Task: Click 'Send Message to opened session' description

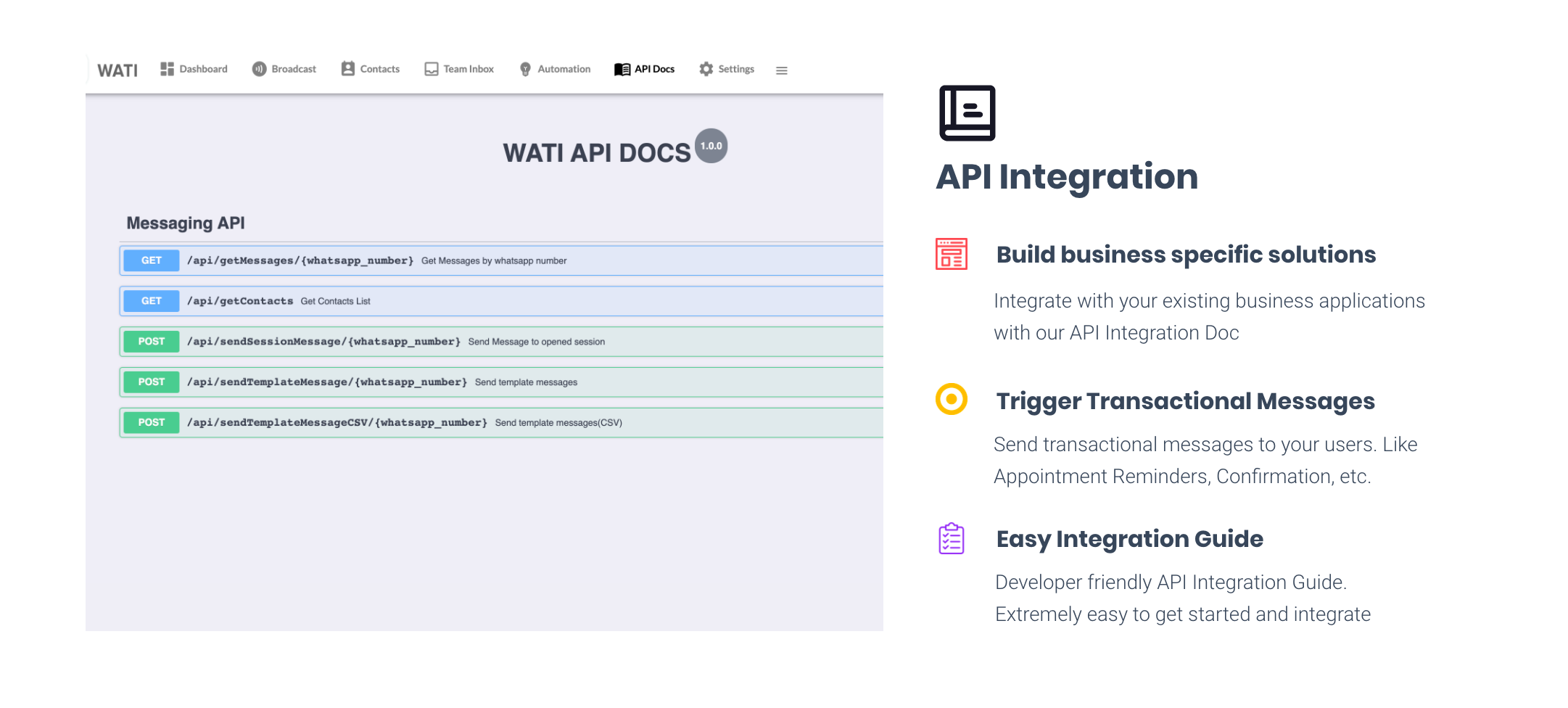Action: pos(537,342)
